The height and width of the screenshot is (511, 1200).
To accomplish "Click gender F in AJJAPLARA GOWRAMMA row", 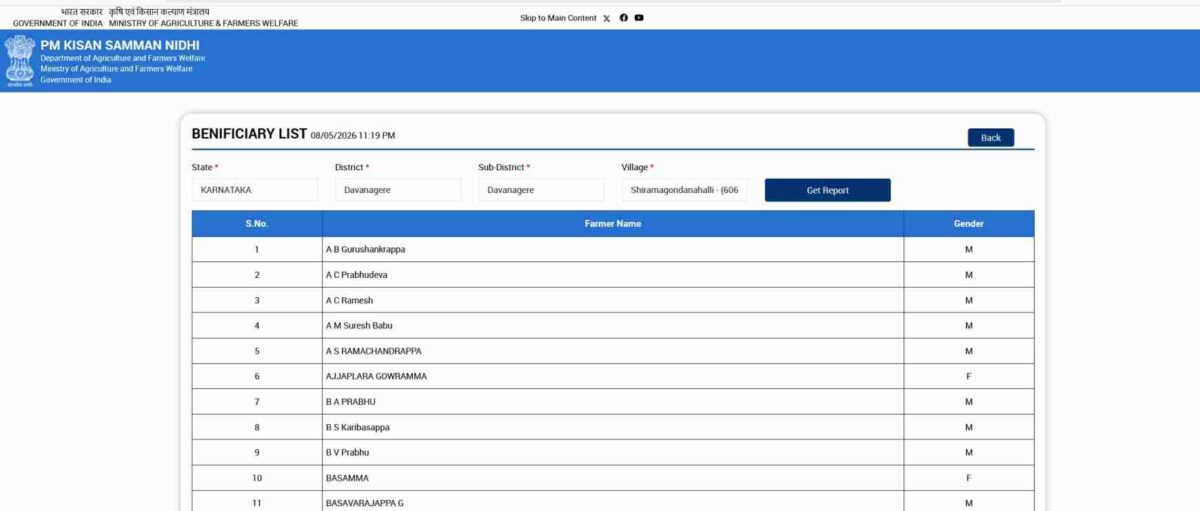I will 969,376.
